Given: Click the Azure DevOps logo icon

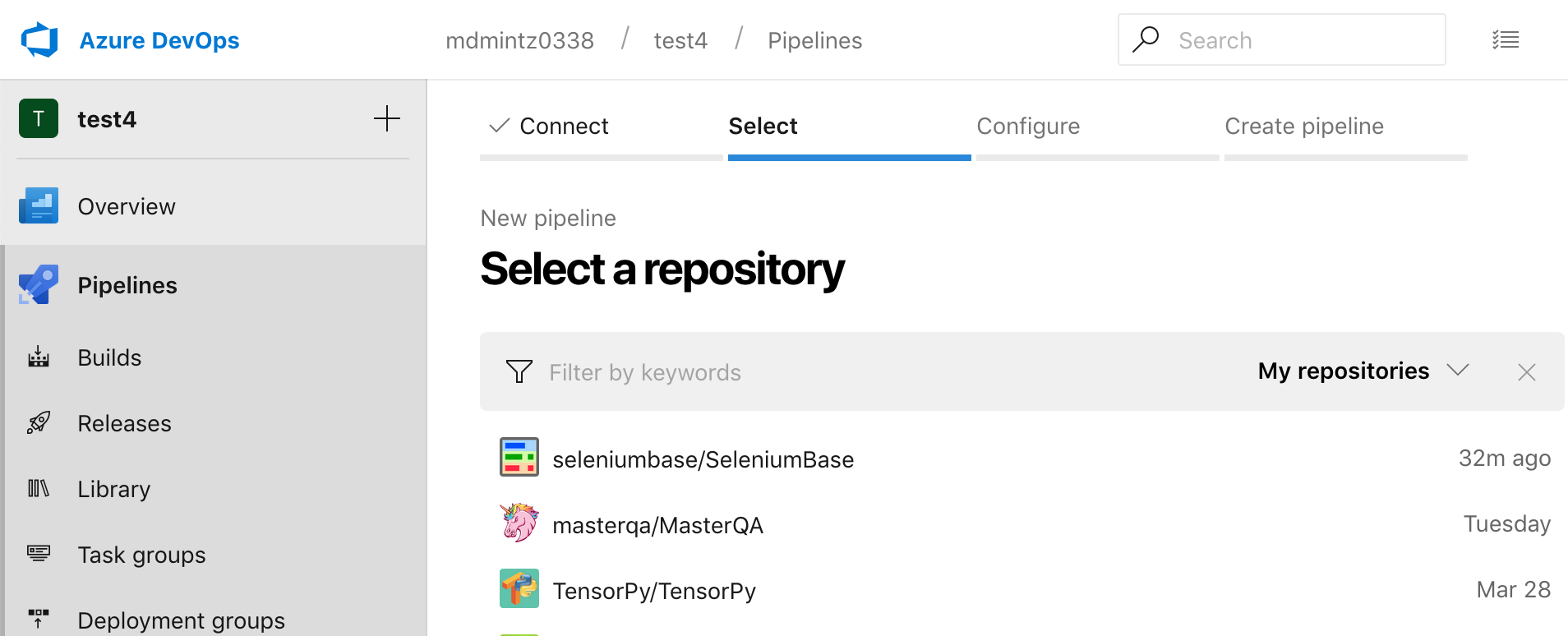Looking at the screenshot, I should tap(39, 40).
